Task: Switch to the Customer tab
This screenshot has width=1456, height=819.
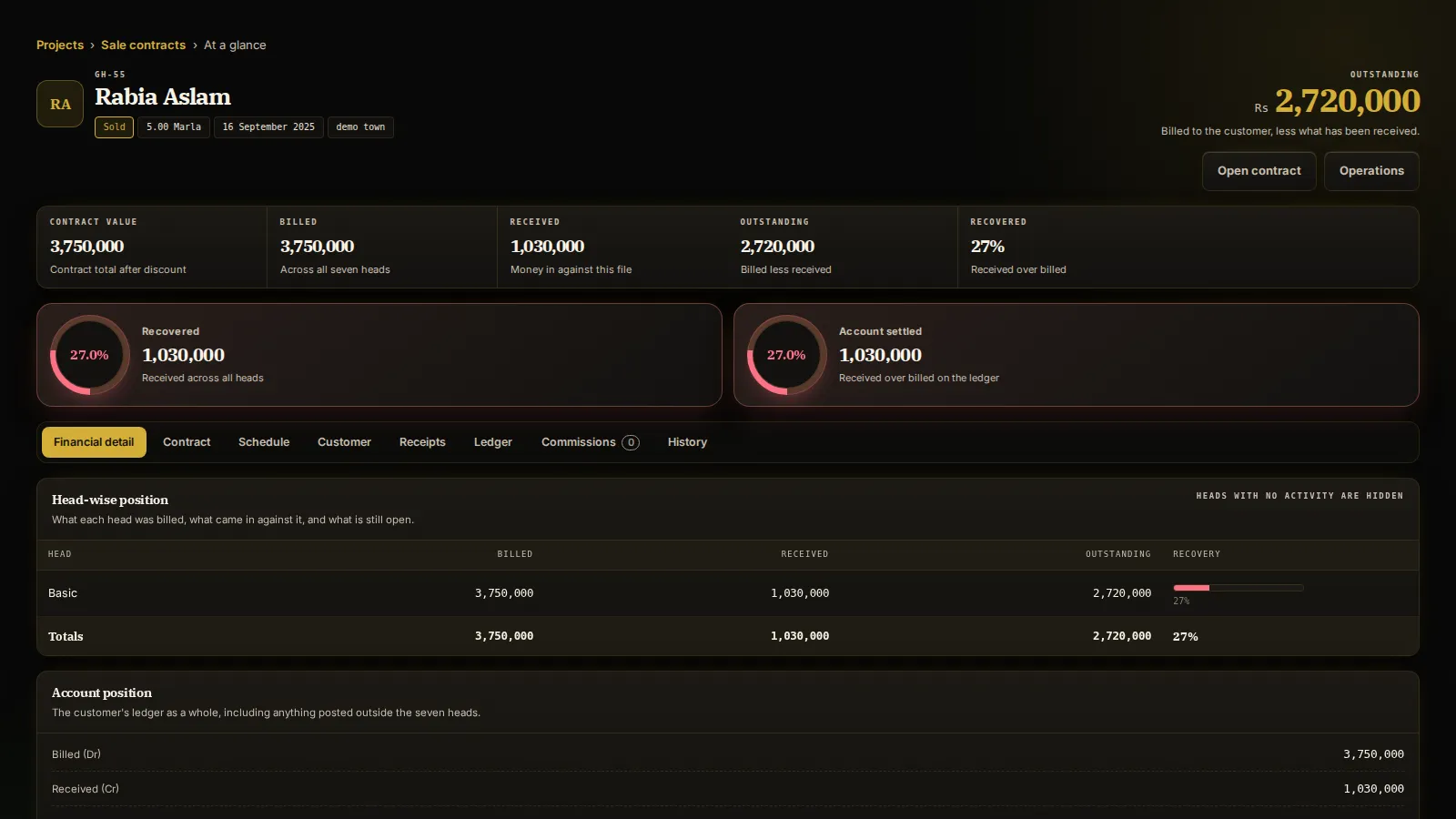Action: (344, 442)
